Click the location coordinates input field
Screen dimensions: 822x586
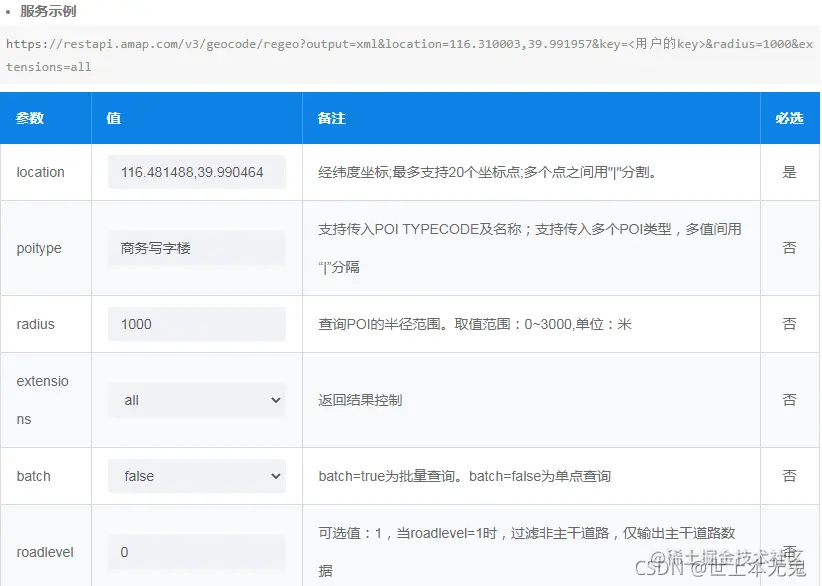(196, 172)
